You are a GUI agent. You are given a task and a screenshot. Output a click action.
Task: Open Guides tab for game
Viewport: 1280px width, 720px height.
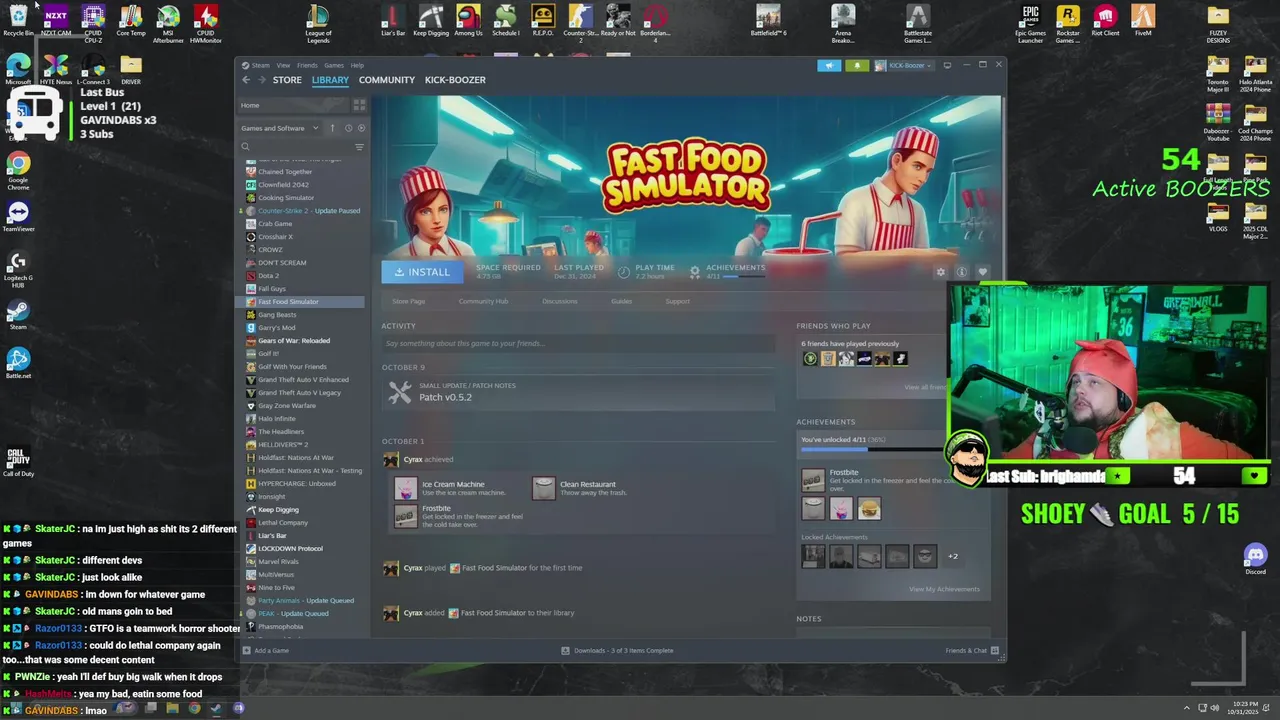pyautogui.click(x=621, y=301)
